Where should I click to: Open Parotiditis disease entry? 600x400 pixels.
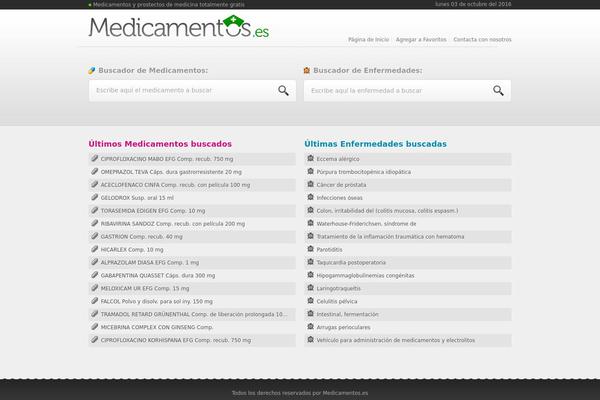tap(329, 250)
